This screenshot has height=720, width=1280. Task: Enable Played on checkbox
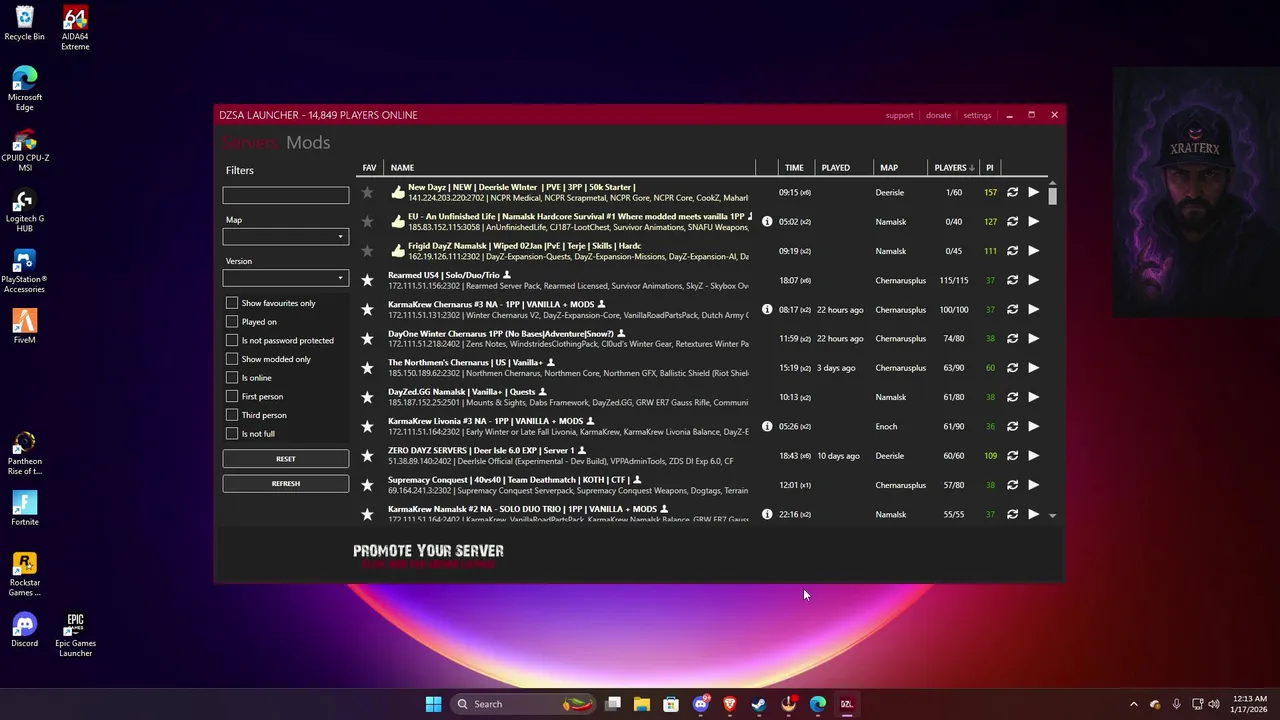tap(232, 322)
